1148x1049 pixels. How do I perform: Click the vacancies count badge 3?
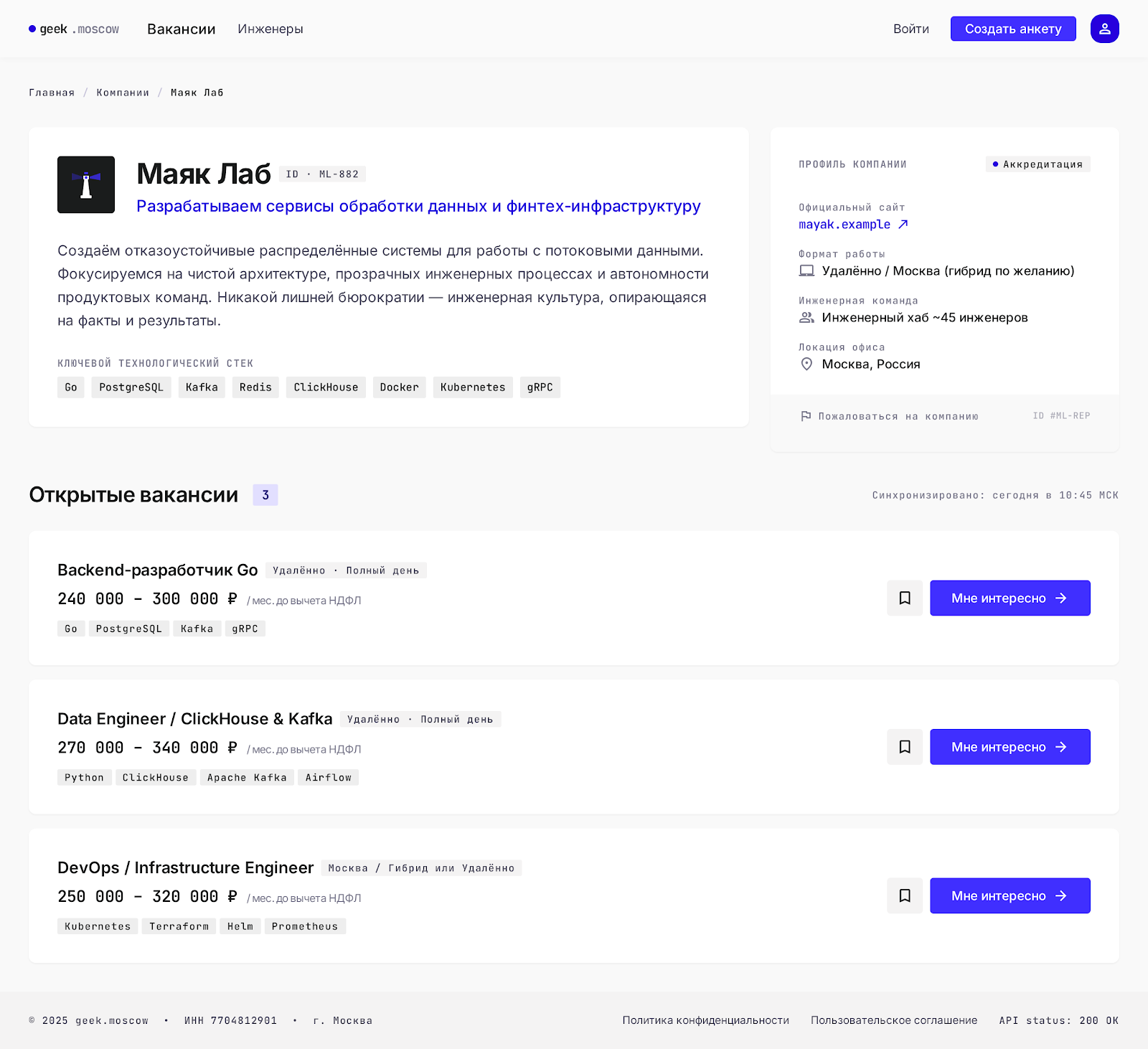coord(265,495)
